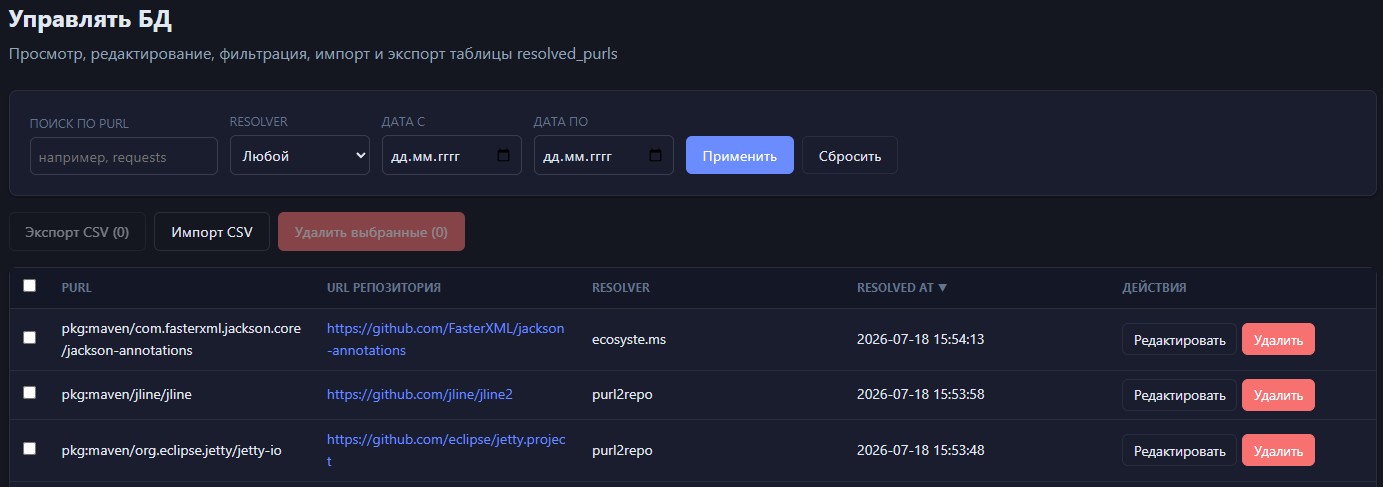Click the Дата ПО date input
The height and width of the screenshot is (487, 1383).
pos(604,156)
